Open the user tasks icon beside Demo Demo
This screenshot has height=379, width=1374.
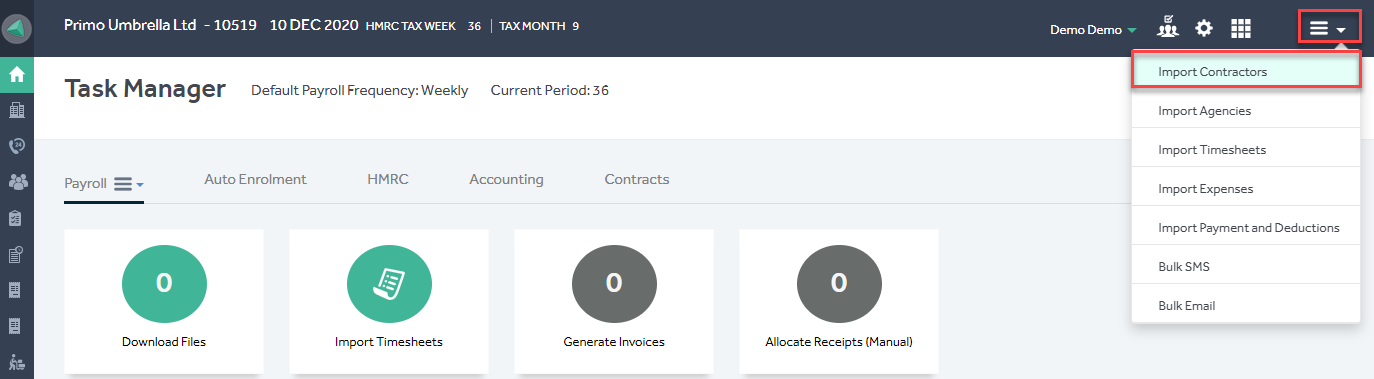coord(1168,29)
